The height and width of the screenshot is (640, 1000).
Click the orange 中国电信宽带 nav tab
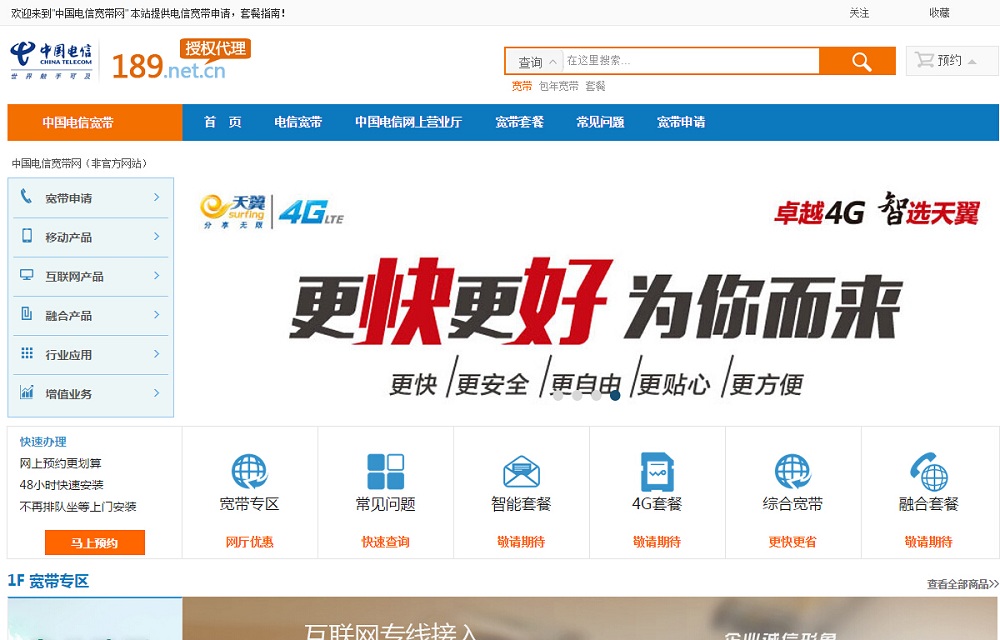tap(95, 122)
